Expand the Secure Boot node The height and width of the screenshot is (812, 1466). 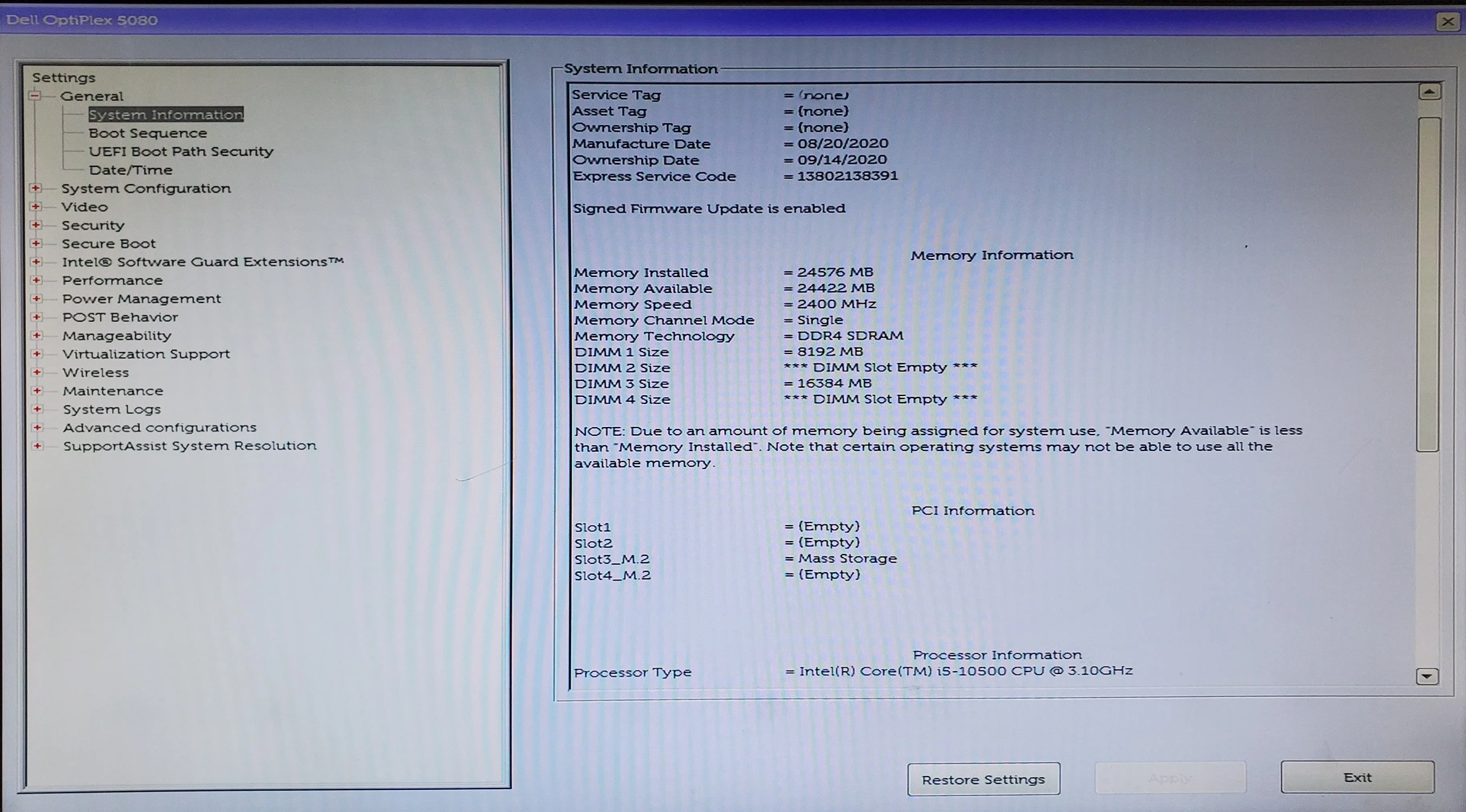click(x=36, y=243)
